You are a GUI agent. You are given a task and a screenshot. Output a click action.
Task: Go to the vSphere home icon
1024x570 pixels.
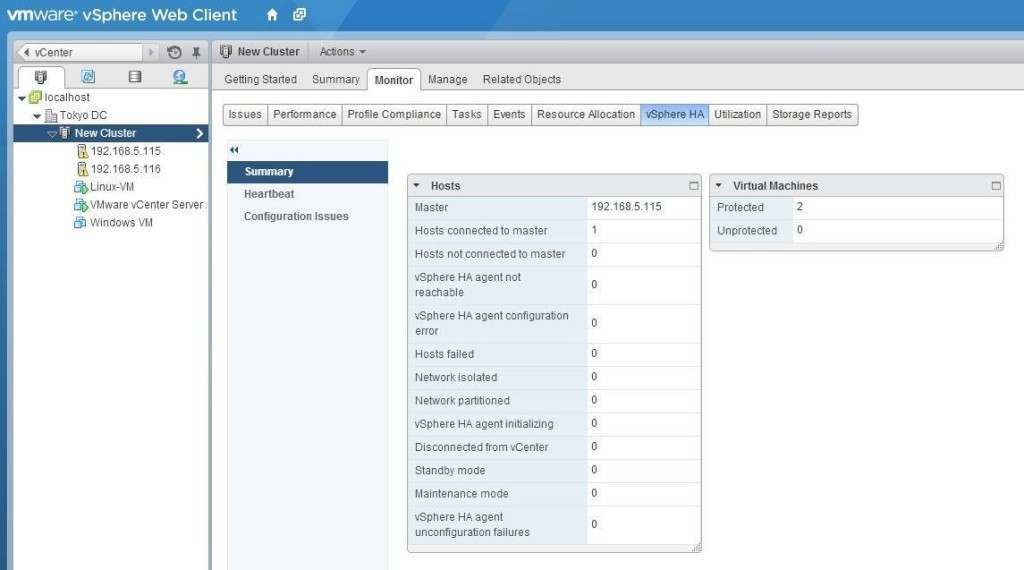point(272,14)
